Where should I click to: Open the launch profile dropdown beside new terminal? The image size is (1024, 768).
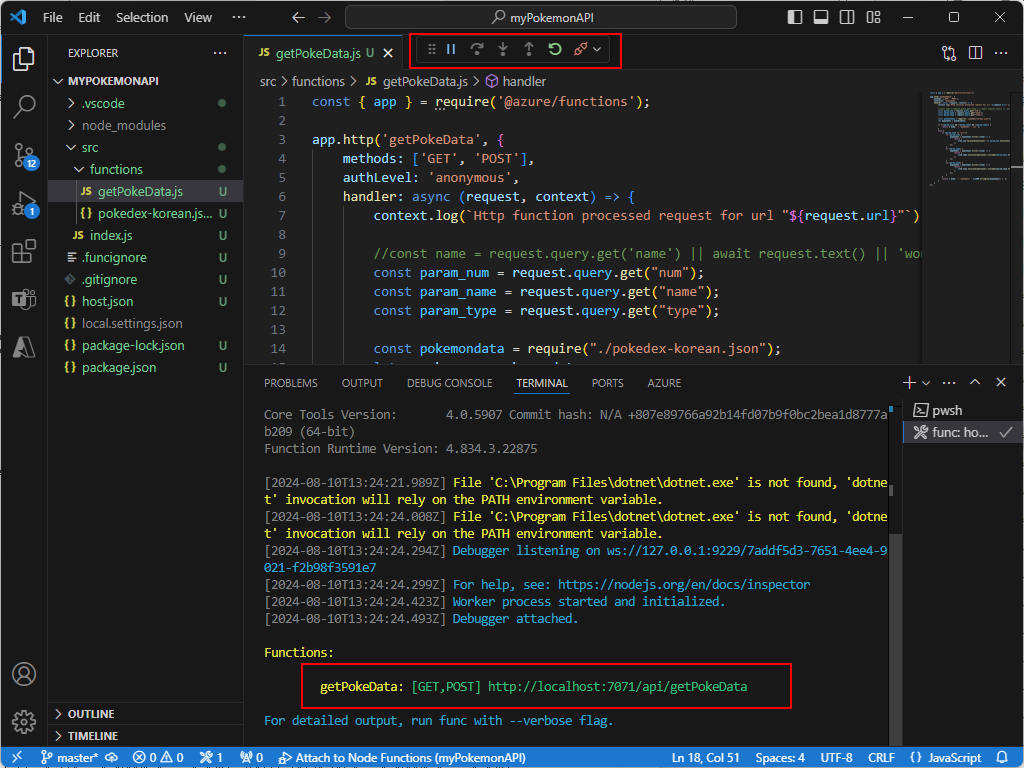(x=926, y=383)
